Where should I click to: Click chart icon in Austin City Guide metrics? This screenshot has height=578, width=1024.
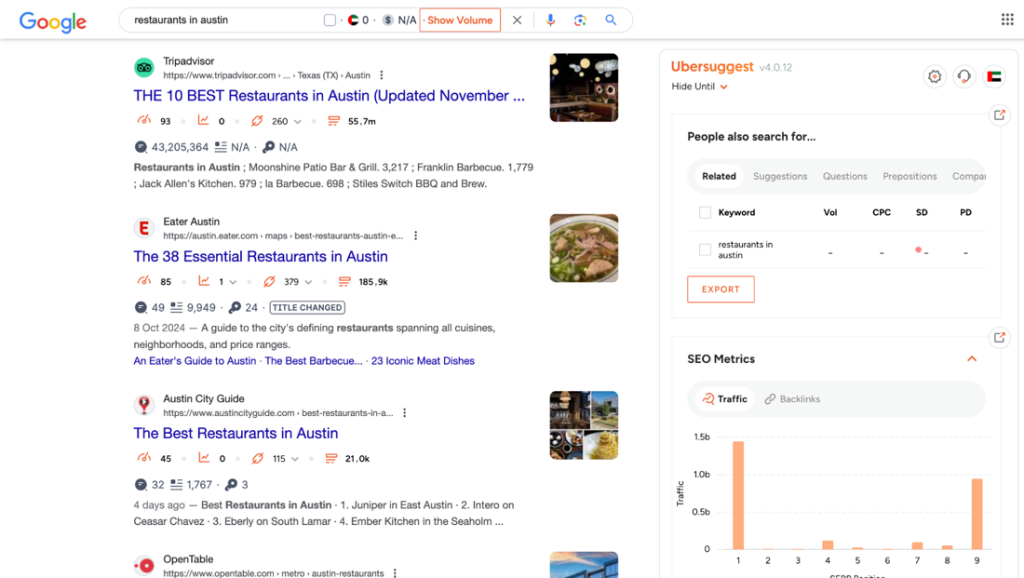click(204, 458)
